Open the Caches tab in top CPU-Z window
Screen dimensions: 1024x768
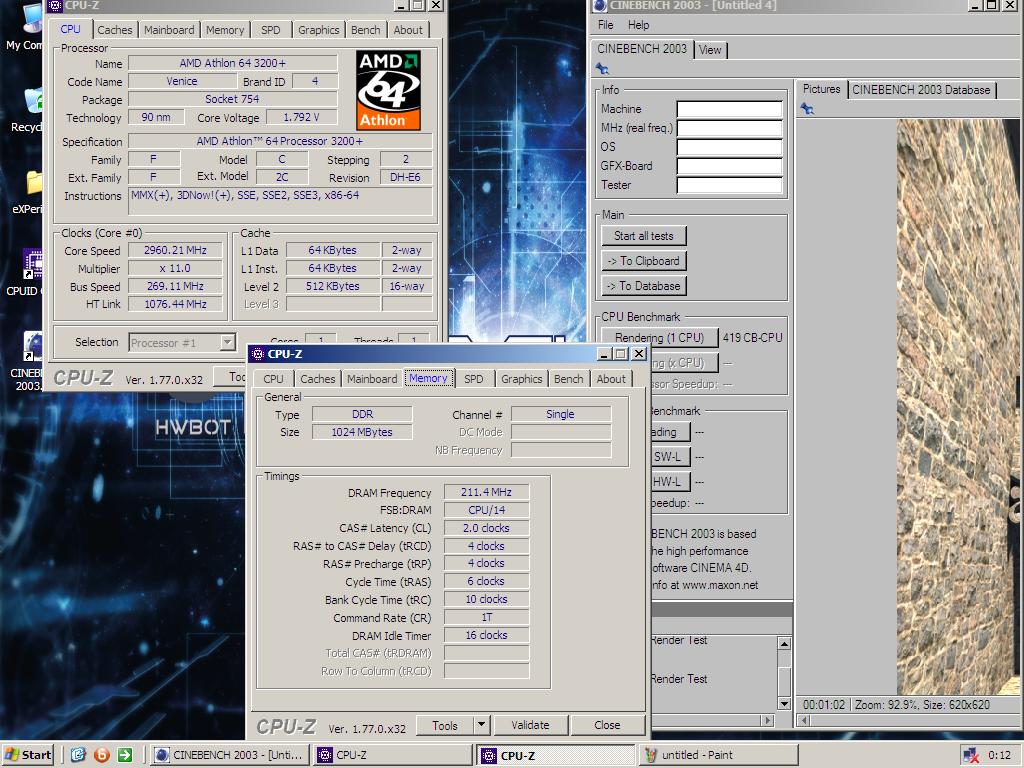(115, 30)
